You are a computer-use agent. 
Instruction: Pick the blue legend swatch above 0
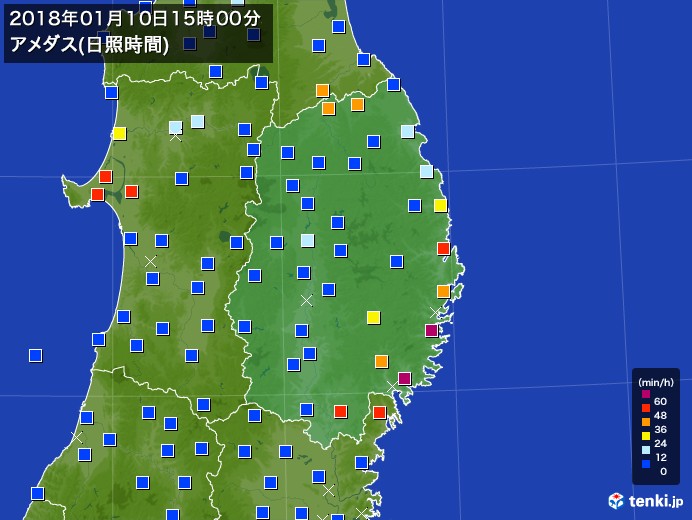(x=646, y=464)
